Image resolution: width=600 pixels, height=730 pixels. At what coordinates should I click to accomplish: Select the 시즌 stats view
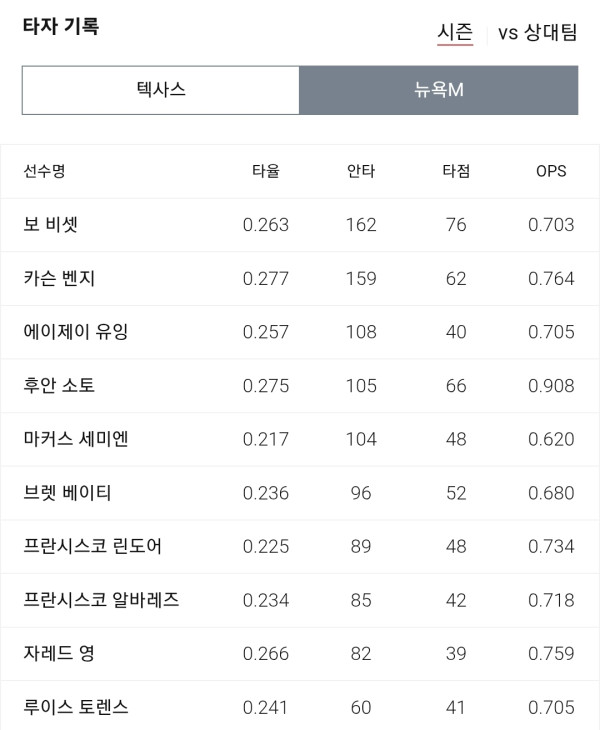coord(455,33)
